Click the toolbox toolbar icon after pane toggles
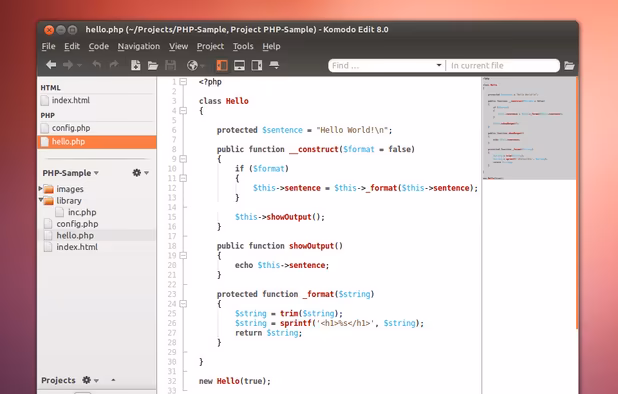Viewport: 618px width, 394px height. (274, 65)
